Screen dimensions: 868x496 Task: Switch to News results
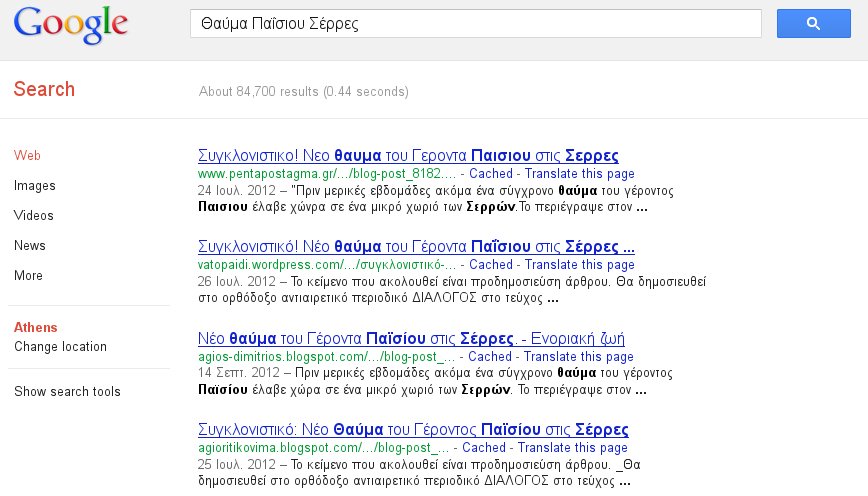tap(30, 245)
